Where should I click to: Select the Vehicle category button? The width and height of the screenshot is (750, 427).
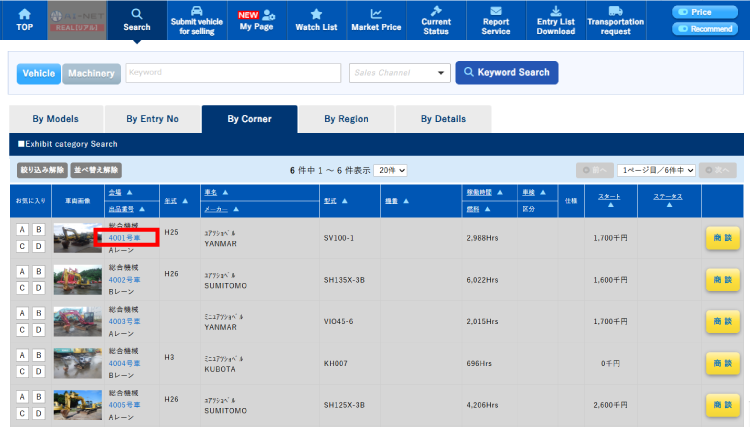(39, 74)
